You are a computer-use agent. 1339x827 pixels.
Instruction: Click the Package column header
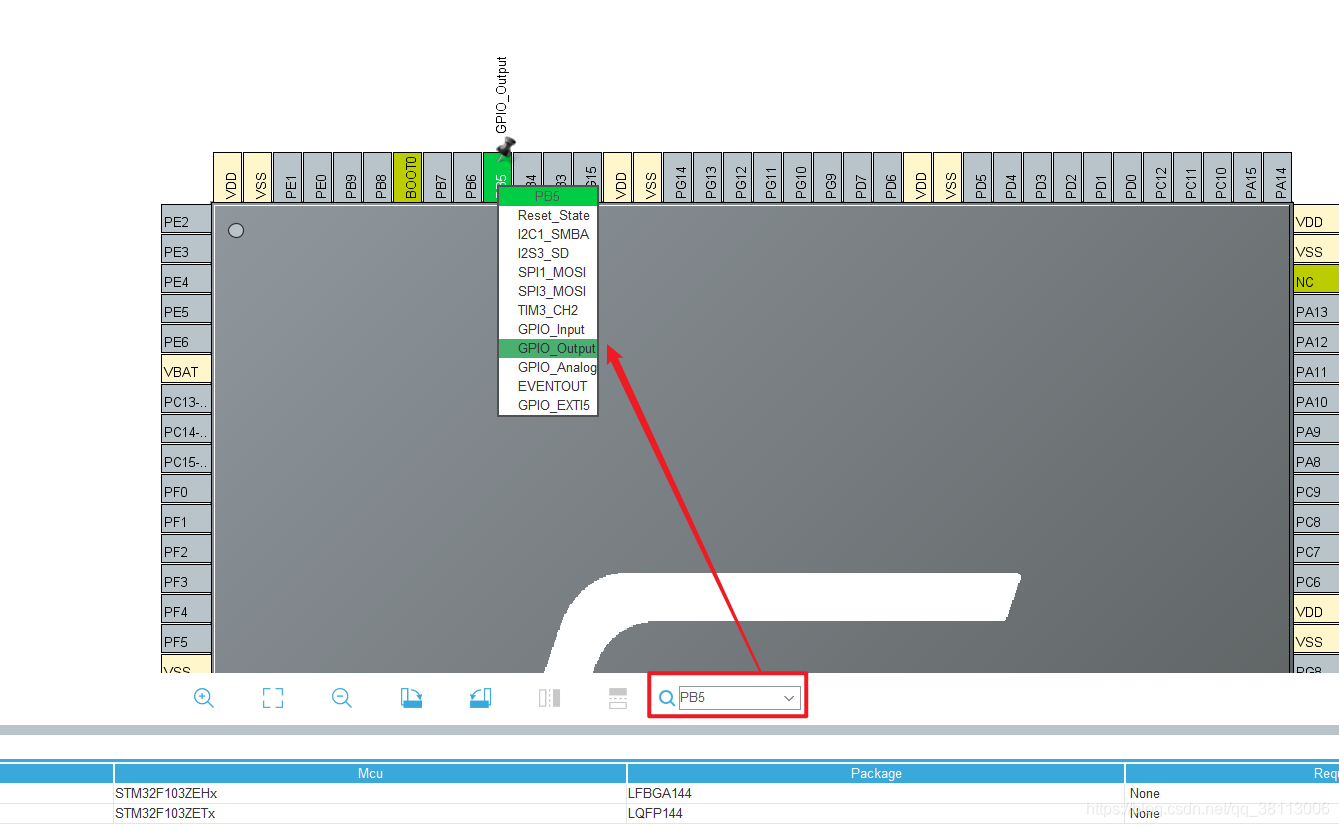pyautogui.click(x=876, y=772)
